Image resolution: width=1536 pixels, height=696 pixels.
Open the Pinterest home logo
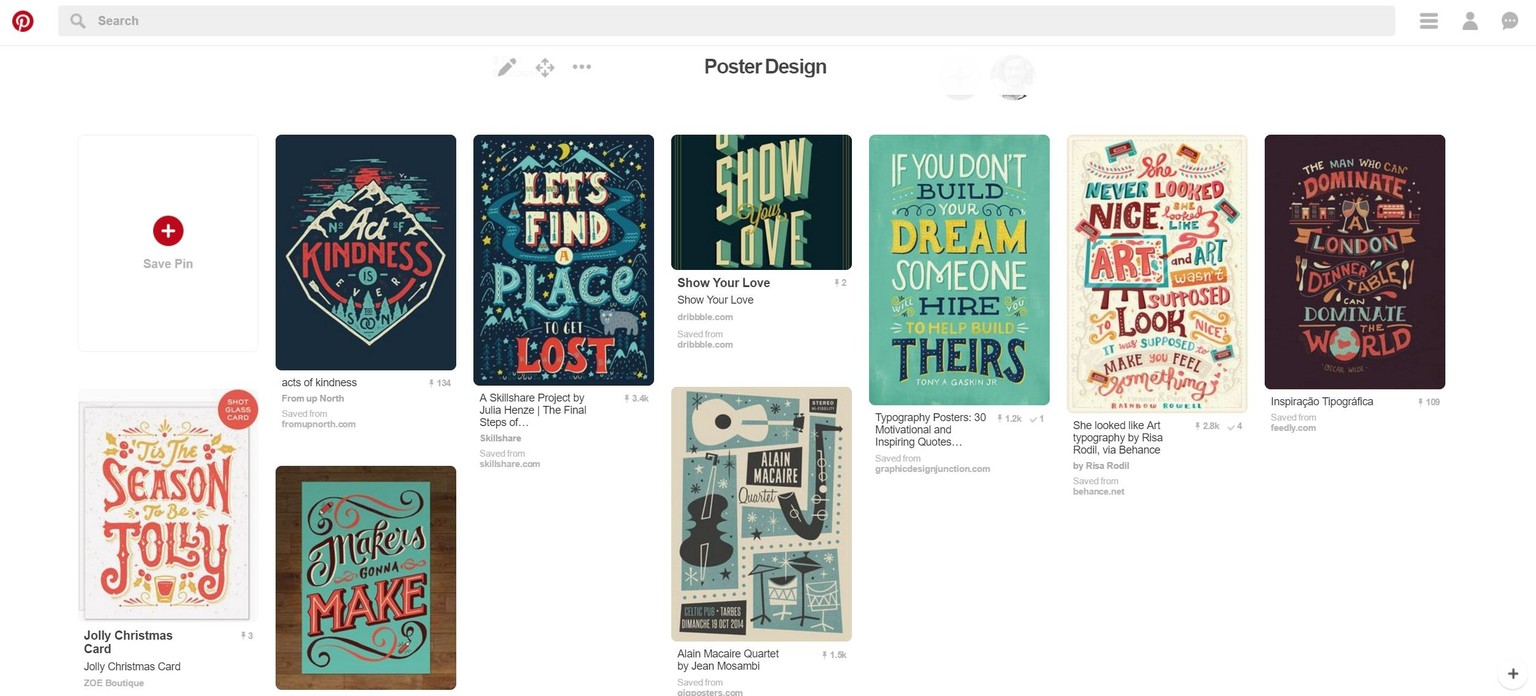pyautogui.click(x=23, y=21)
